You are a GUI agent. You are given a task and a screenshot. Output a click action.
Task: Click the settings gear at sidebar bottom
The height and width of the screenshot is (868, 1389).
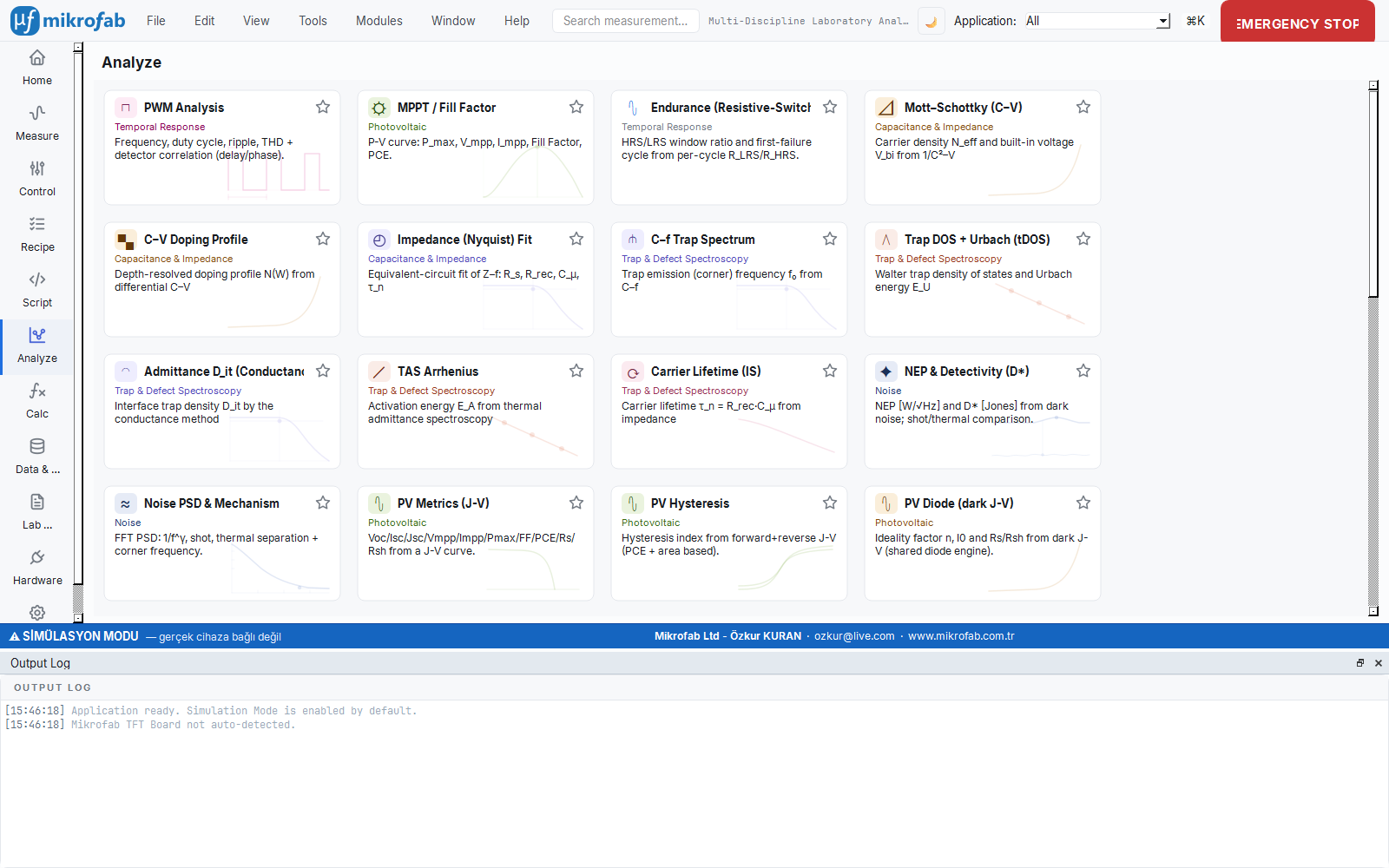click(37, 612)
